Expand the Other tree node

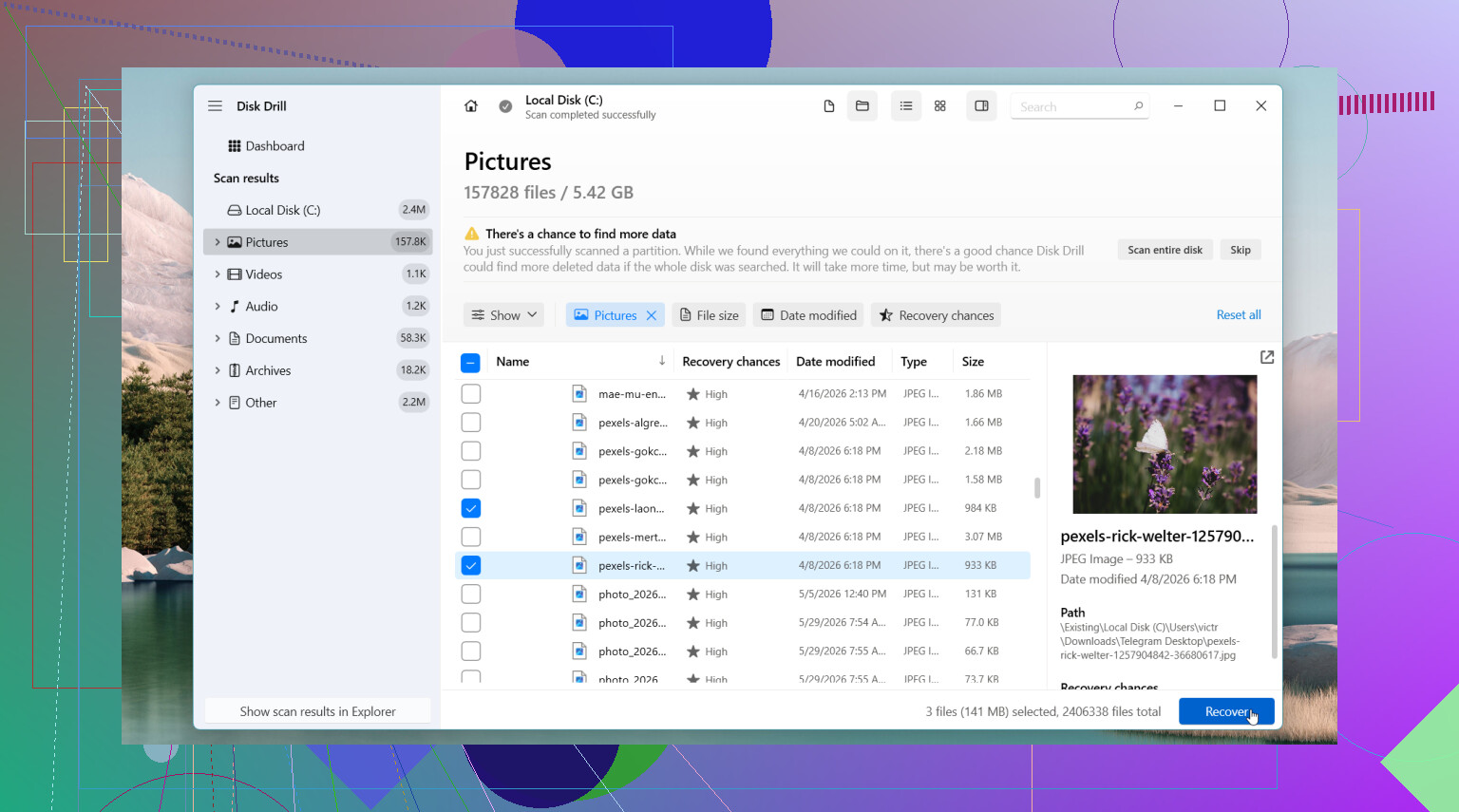click(218, 403)
